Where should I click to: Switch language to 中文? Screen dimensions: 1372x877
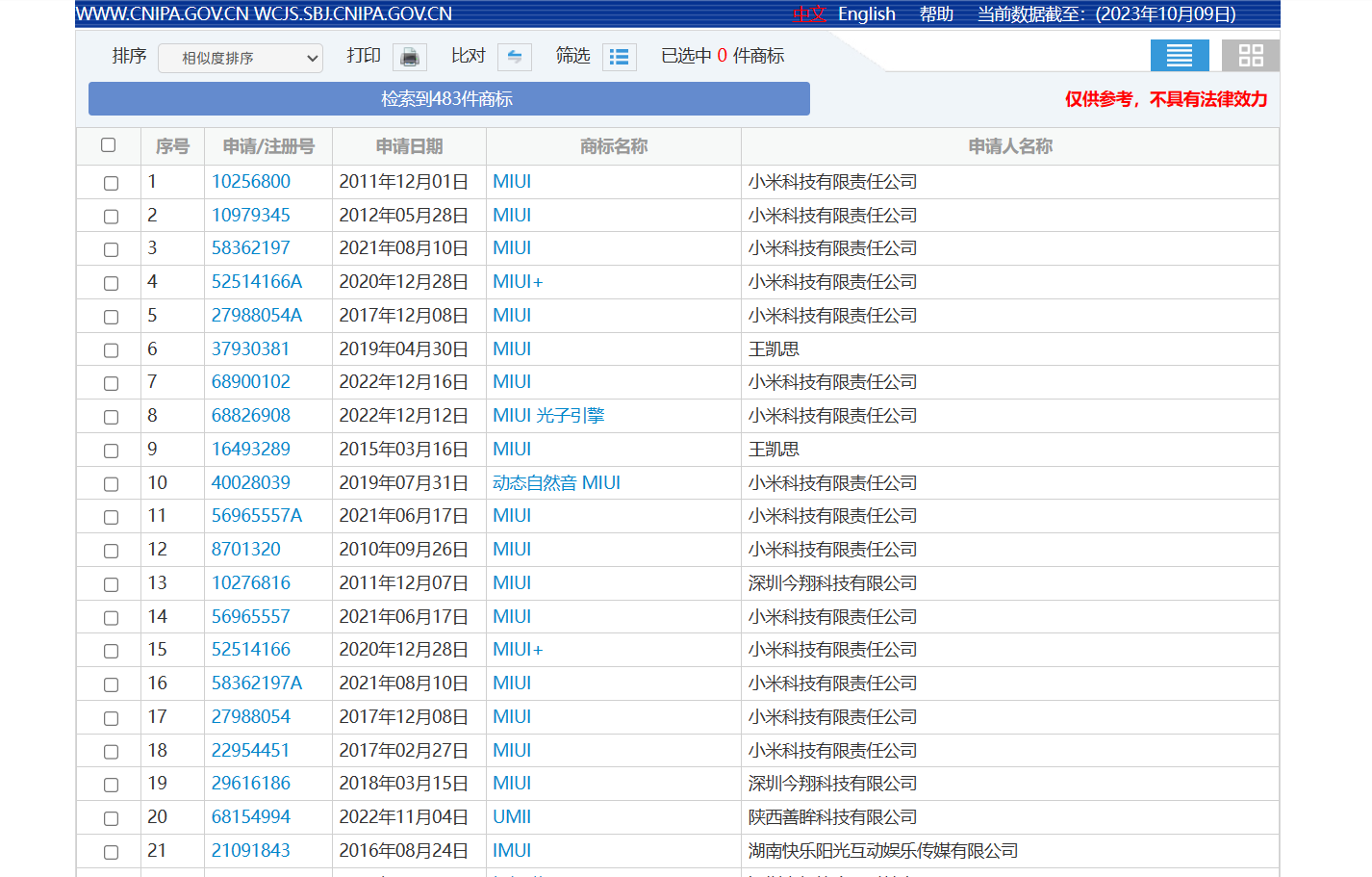tap(809, 13)
